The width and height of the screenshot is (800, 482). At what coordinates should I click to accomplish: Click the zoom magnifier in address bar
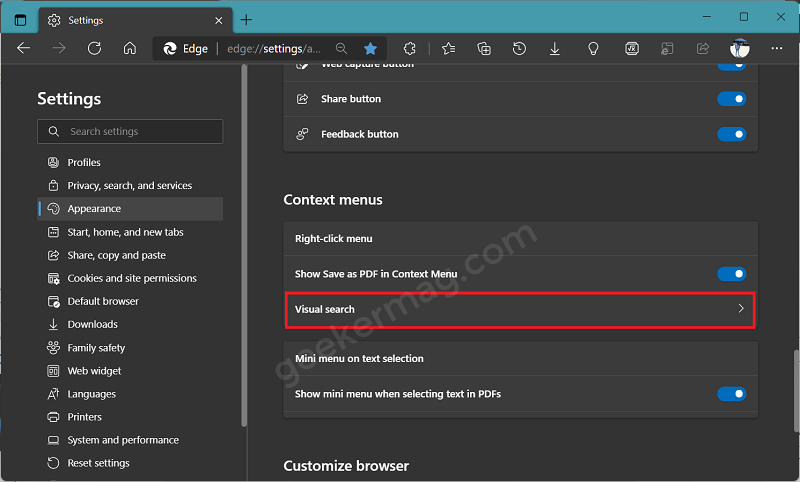pyautogui.click(x=341, y=48)
